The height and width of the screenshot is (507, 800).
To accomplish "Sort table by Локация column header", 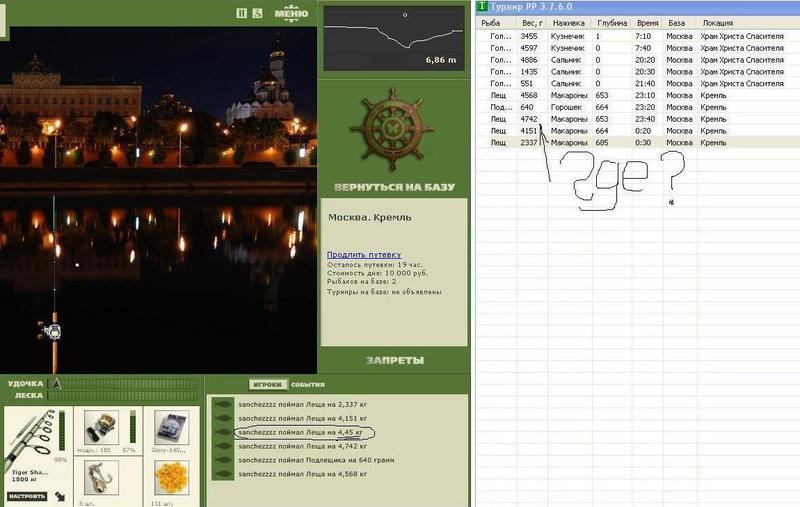I will [x=748, y=23].
